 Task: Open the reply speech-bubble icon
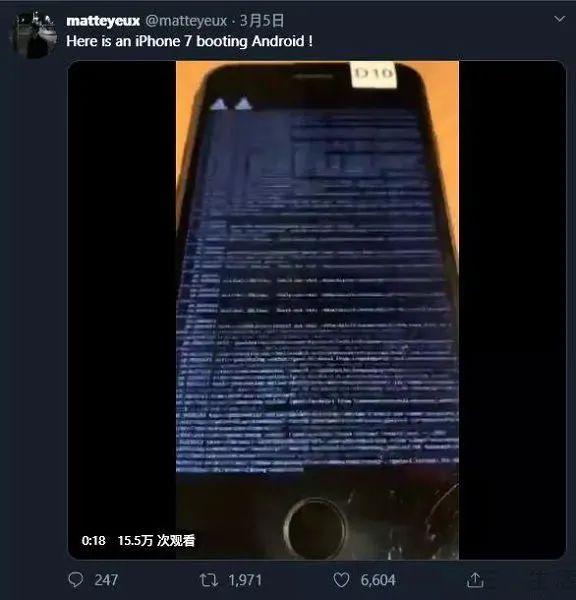pos(75,580)
